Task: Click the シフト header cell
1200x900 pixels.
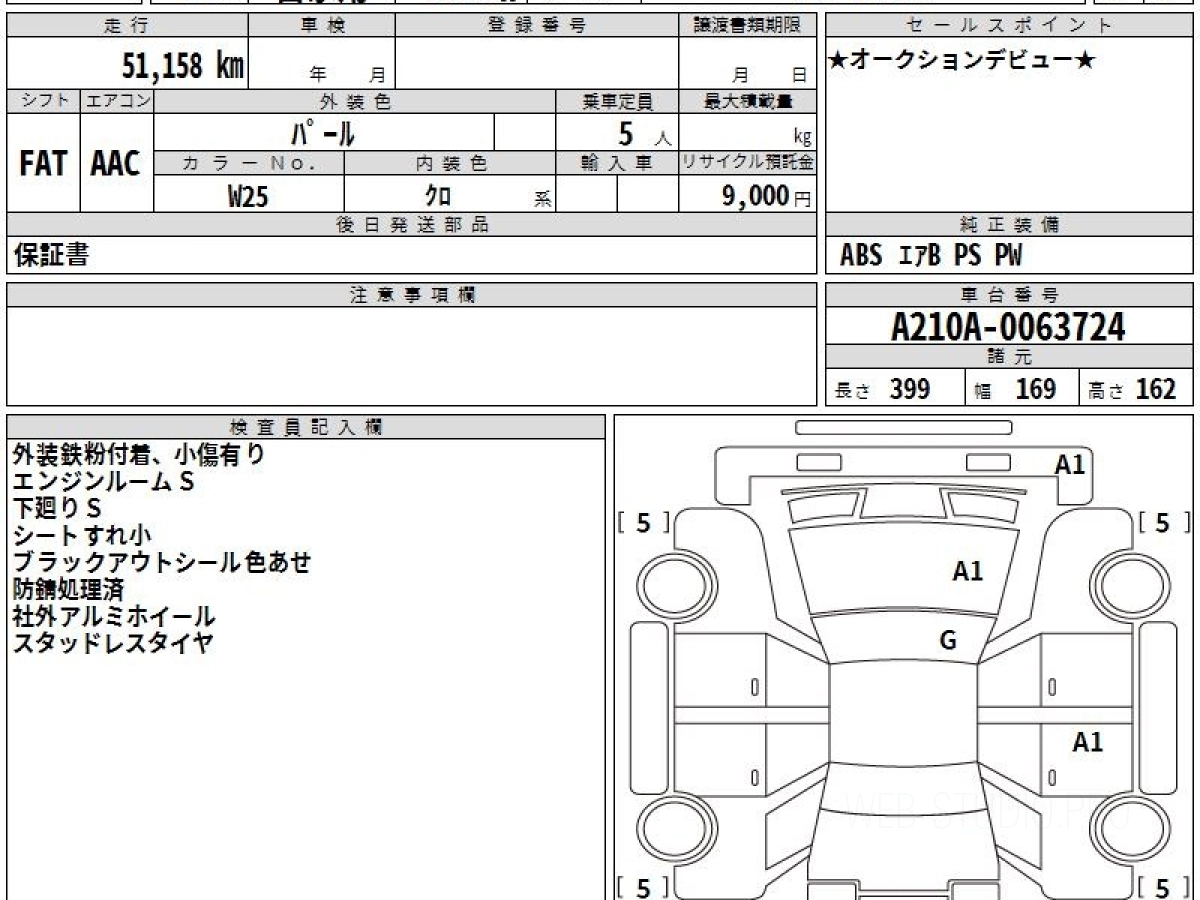Action: 44,101
